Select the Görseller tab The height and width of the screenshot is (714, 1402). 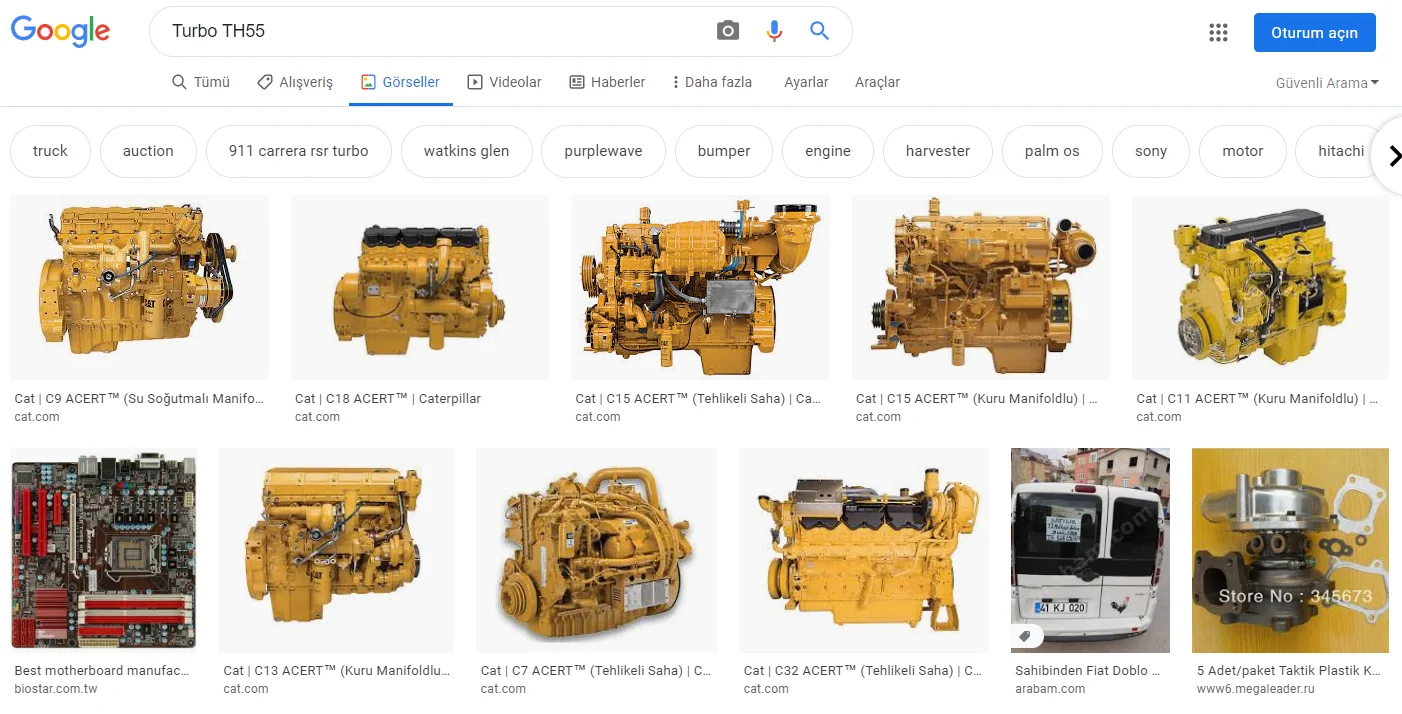pyautogui.click(x=400, y=82)
